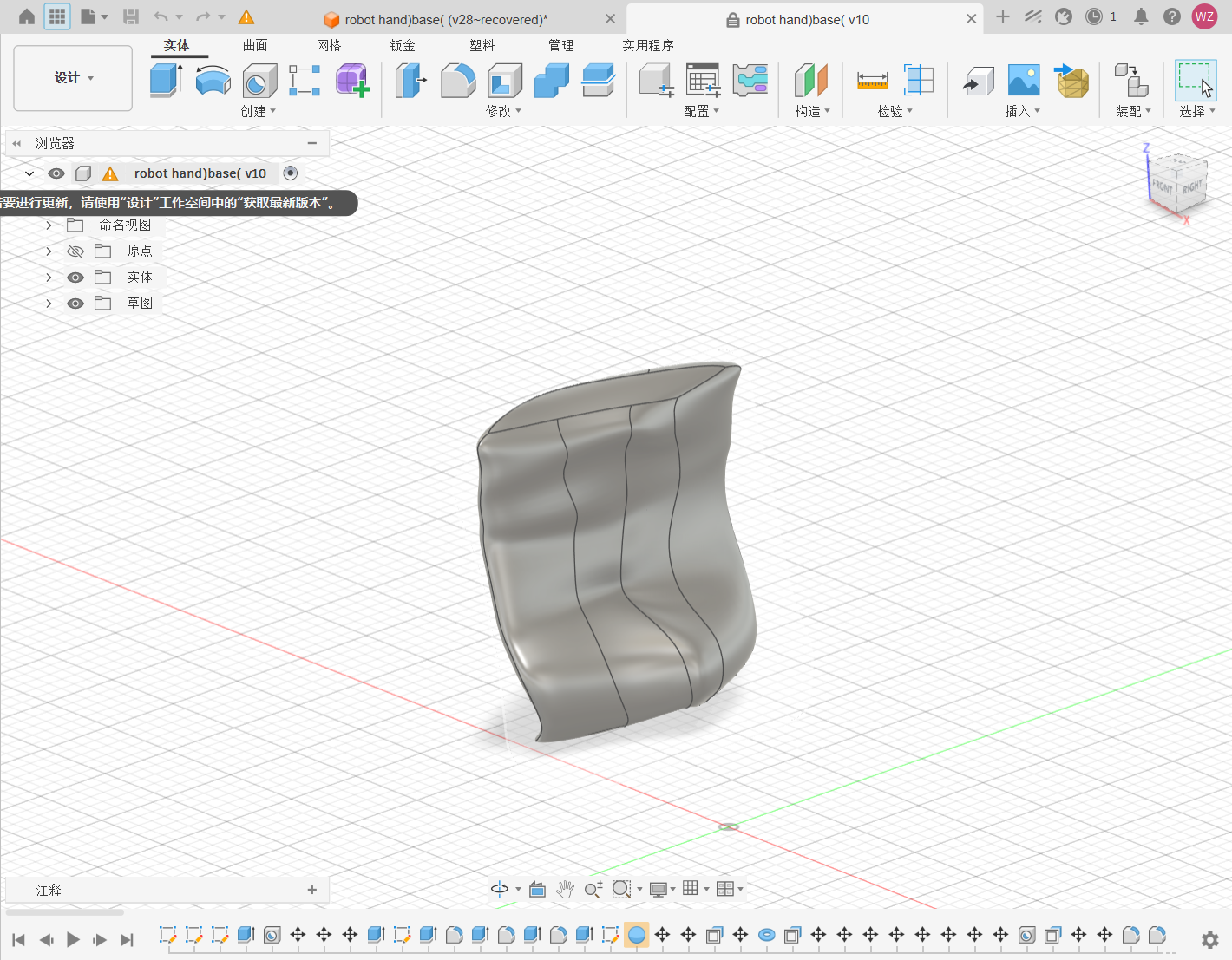Select the Extrude tool in the ribbon
The image size is (1232, 960).
166,81
